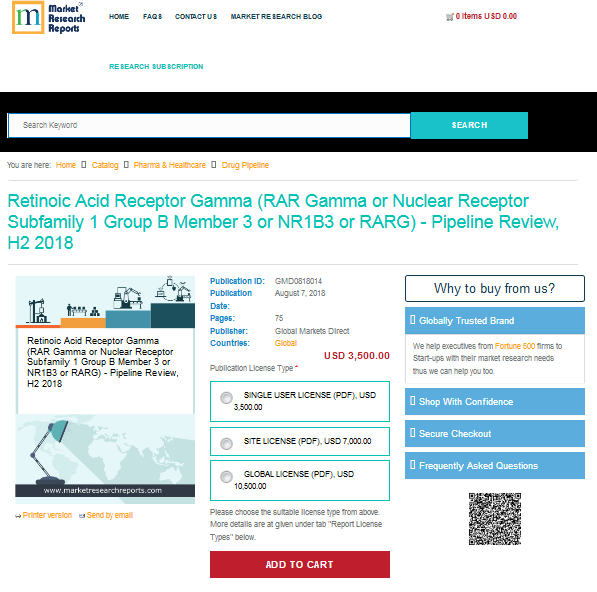
Task: Click the publication ID GMD0818014
Action: (298, 281)
